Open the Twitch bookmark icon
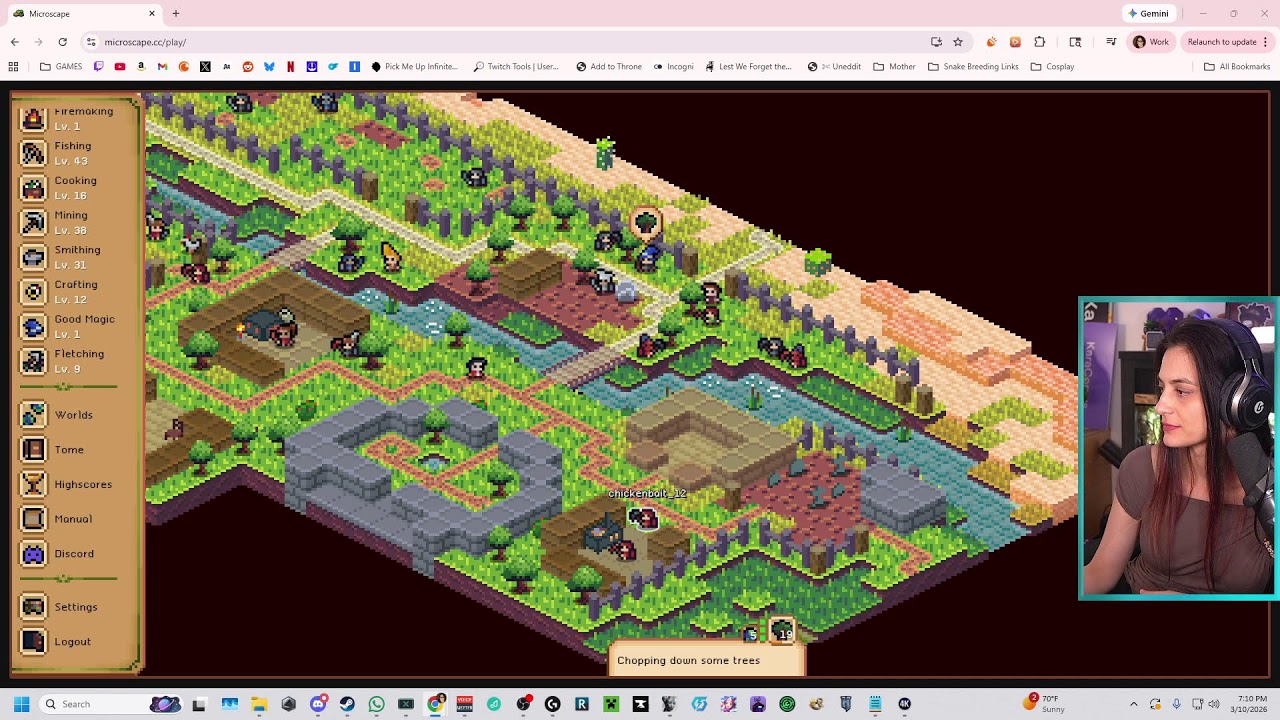Image resolution: width=1280 pixels, height=720 pixels. pyautogui.click(x=98, y=67)
